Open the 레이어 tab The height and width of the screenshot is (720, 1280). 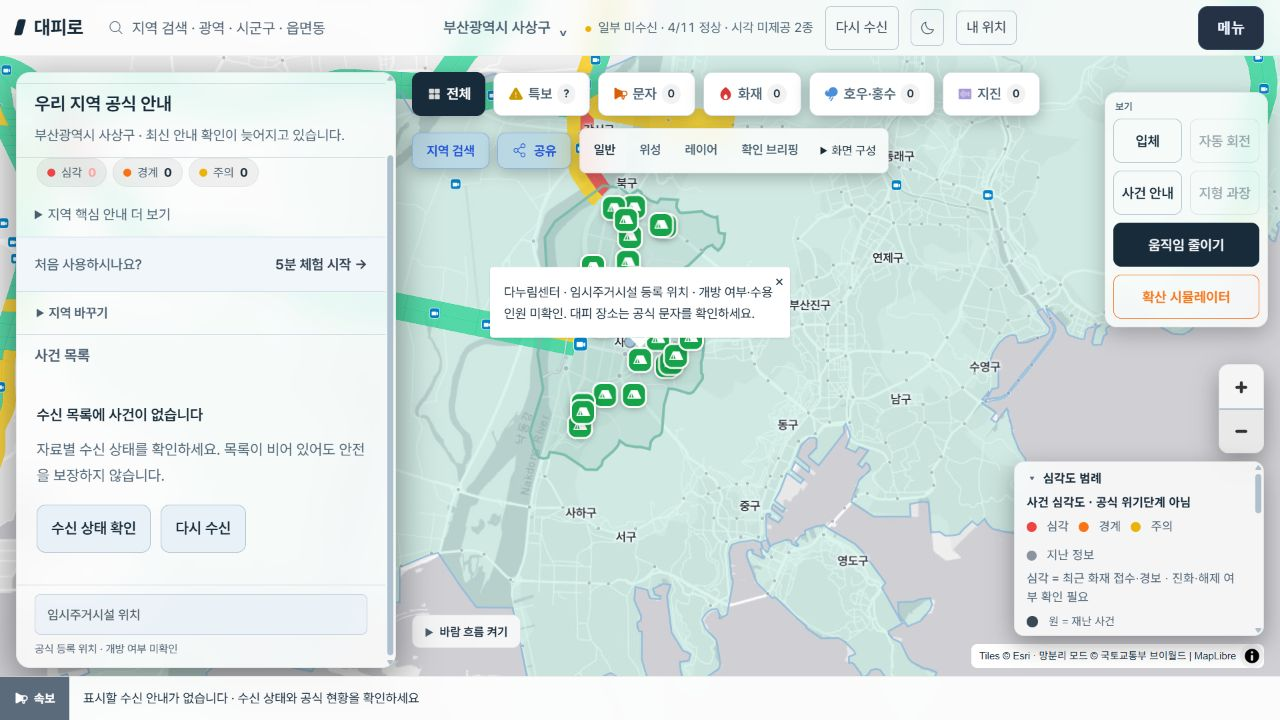[701, 150]
